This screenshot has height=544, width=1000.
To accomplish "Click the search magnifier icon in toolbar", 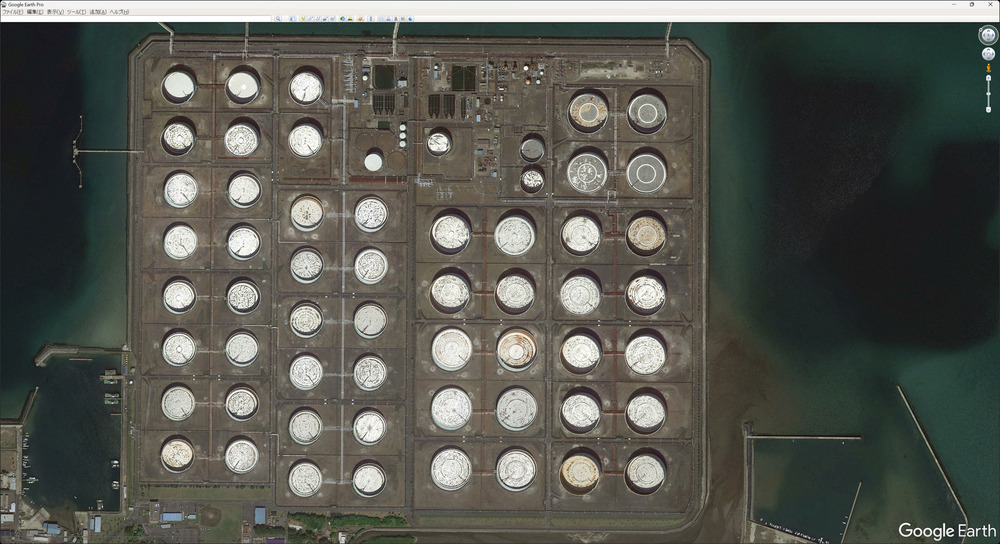I will (278, 19).
